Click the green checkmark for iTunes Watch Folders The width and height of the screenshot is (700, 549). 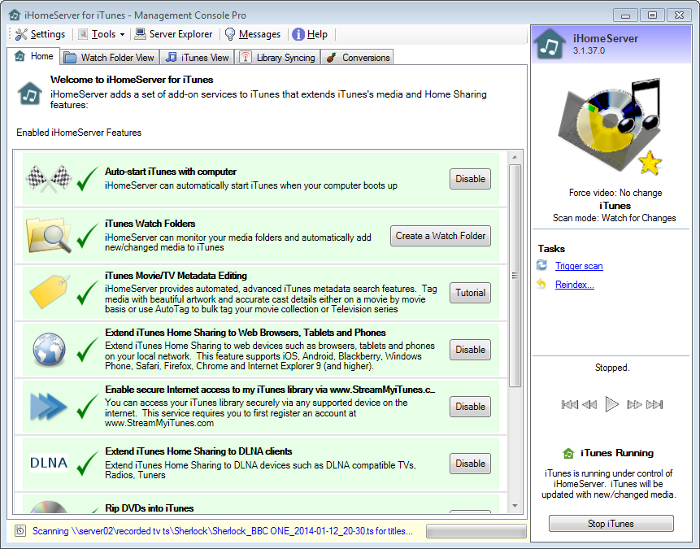[x=88, y=235]
